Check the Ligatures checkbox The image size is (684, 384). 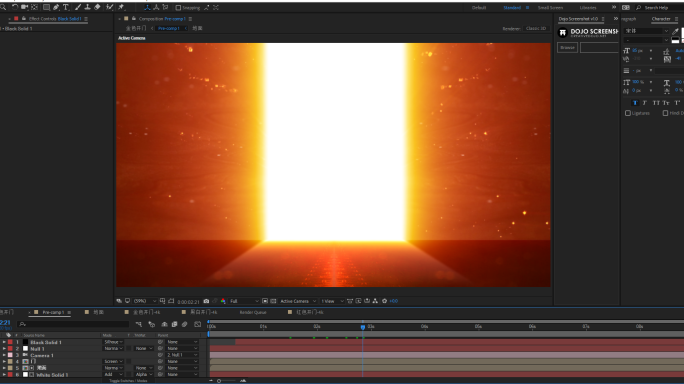pos(628,113)
